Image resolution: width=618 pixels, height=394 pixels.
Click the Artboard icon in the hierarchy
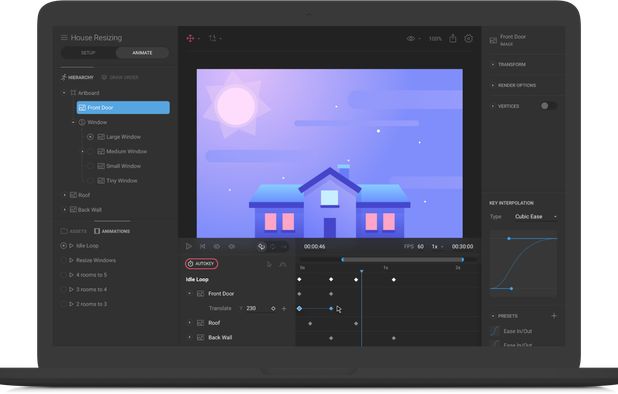coord(73,93)
